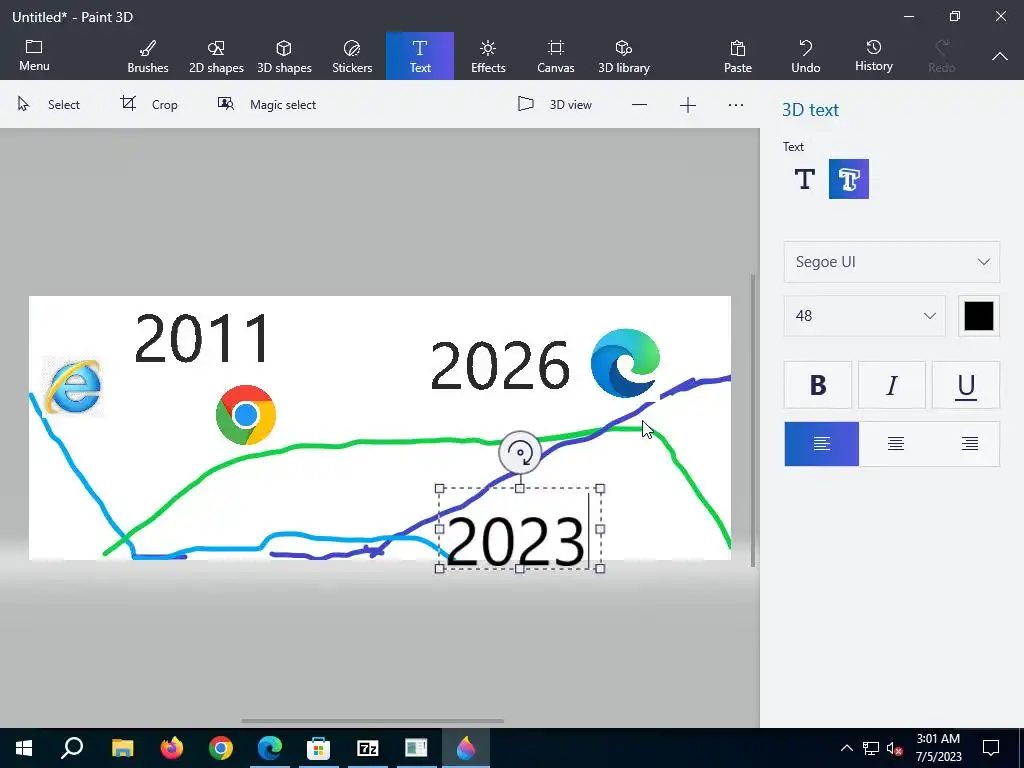Open the black text color swatch
This screenshot has height=768, width=1024.
[x=979, y=316]
